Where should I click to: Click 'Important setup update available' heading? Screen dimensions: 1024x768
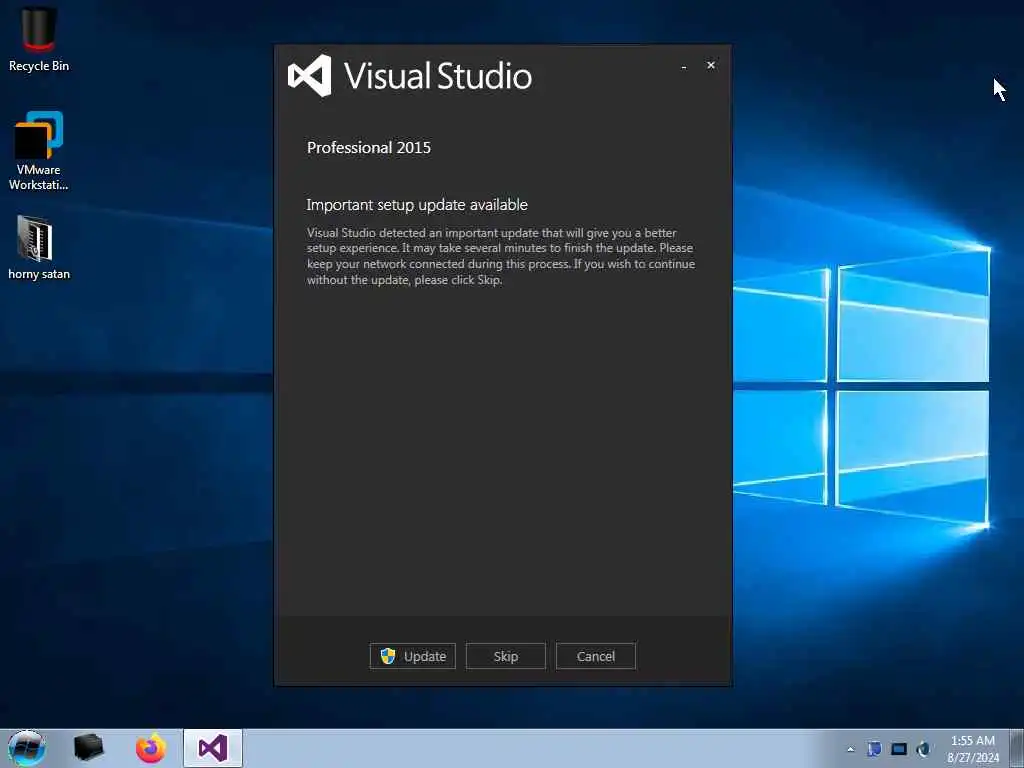click(x=417, y=205)
